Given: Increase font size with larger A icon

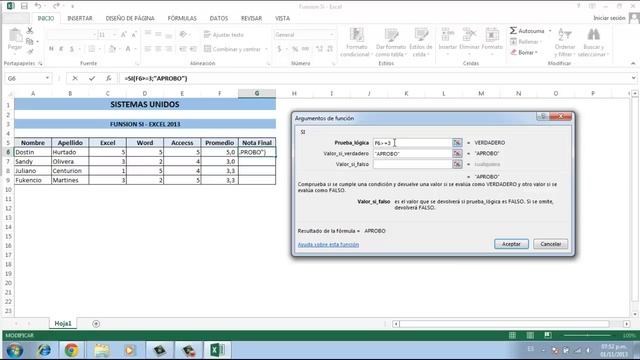Looking at the screenshot, I should [x=124, y=35].
